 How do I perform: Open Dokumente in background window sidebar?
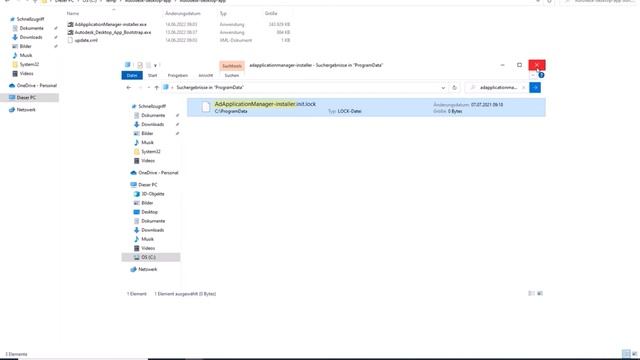coord(31,28)
